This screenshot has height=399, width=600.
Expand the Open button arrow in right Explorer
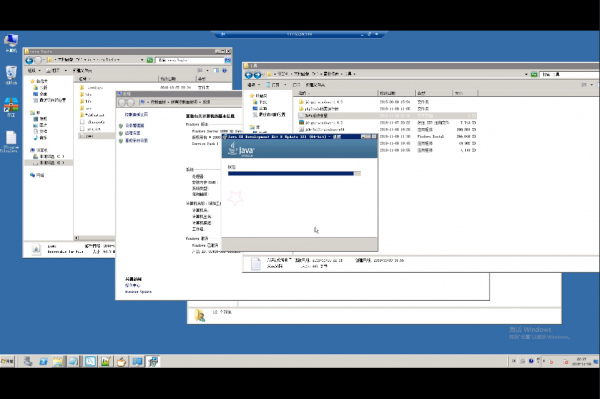coord(285,85)
